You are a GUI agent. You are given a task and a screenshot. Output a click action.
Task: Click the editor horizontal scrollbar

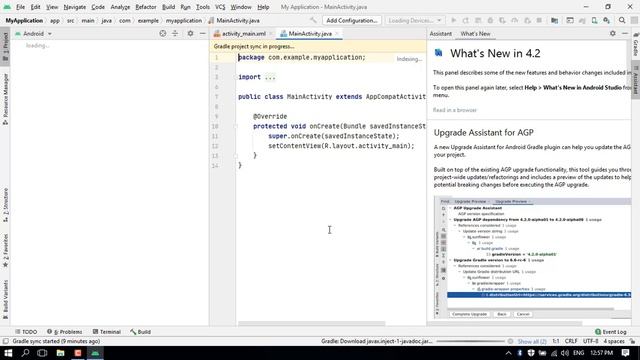[x=311, y=324]
